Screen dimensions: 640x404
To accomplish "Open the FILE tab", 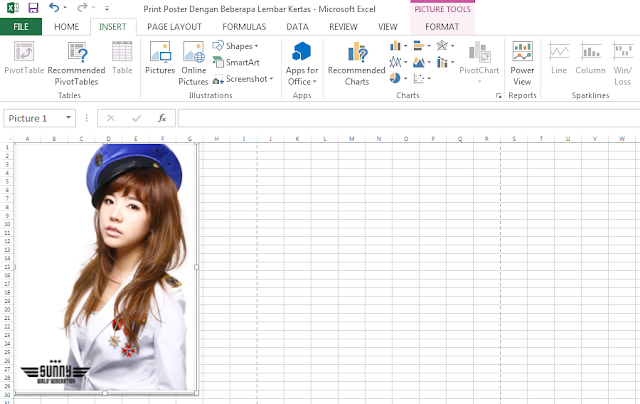I will (x=21, y=27).
